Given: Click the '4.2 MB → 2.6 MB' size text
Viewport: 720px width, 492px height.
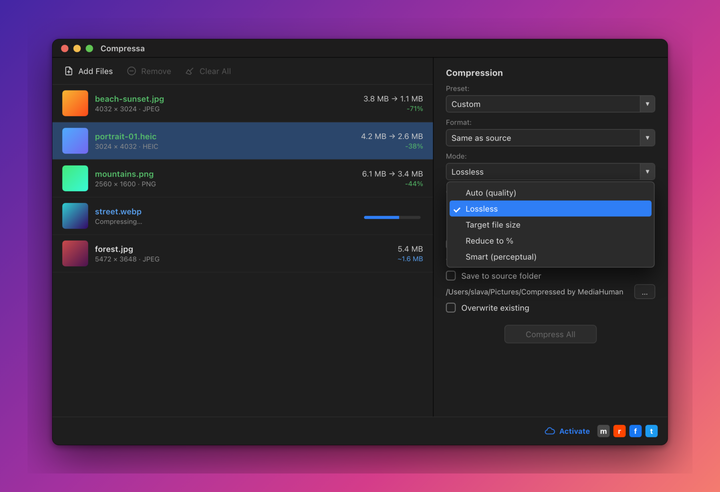Looking at the screenshot, I should [x=392, y=136].
